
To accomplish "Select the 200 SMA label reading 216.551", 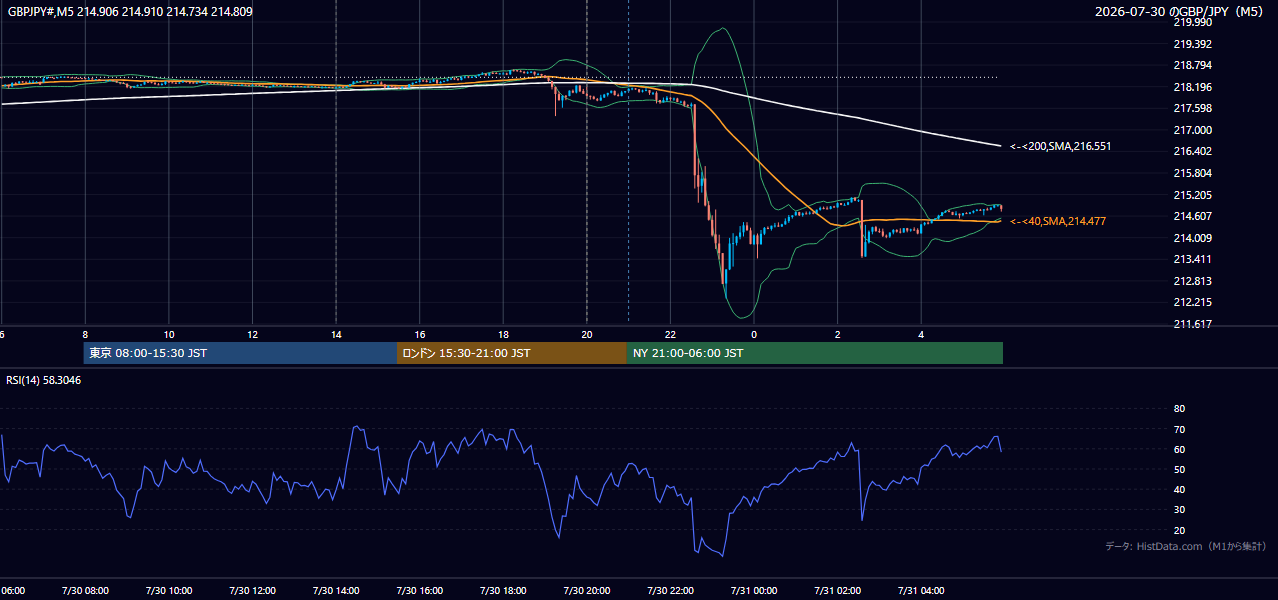I will click(x=1061, y=146).
